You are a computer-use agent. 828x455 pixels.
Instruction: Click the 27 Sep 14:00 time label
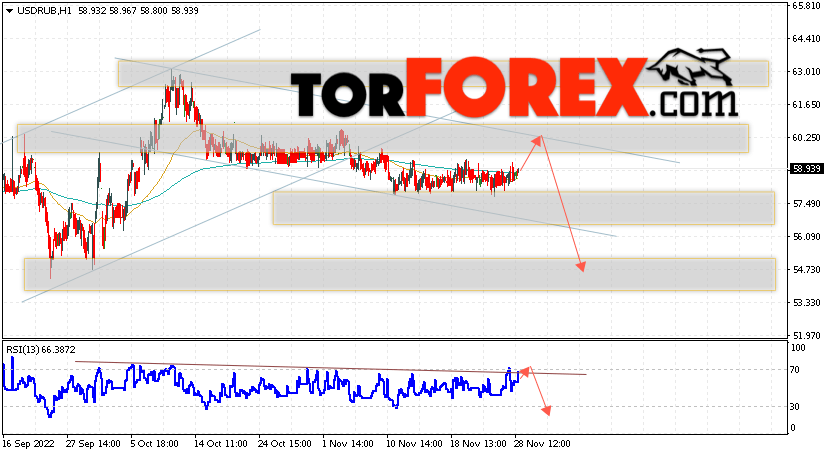pos(93,443)
